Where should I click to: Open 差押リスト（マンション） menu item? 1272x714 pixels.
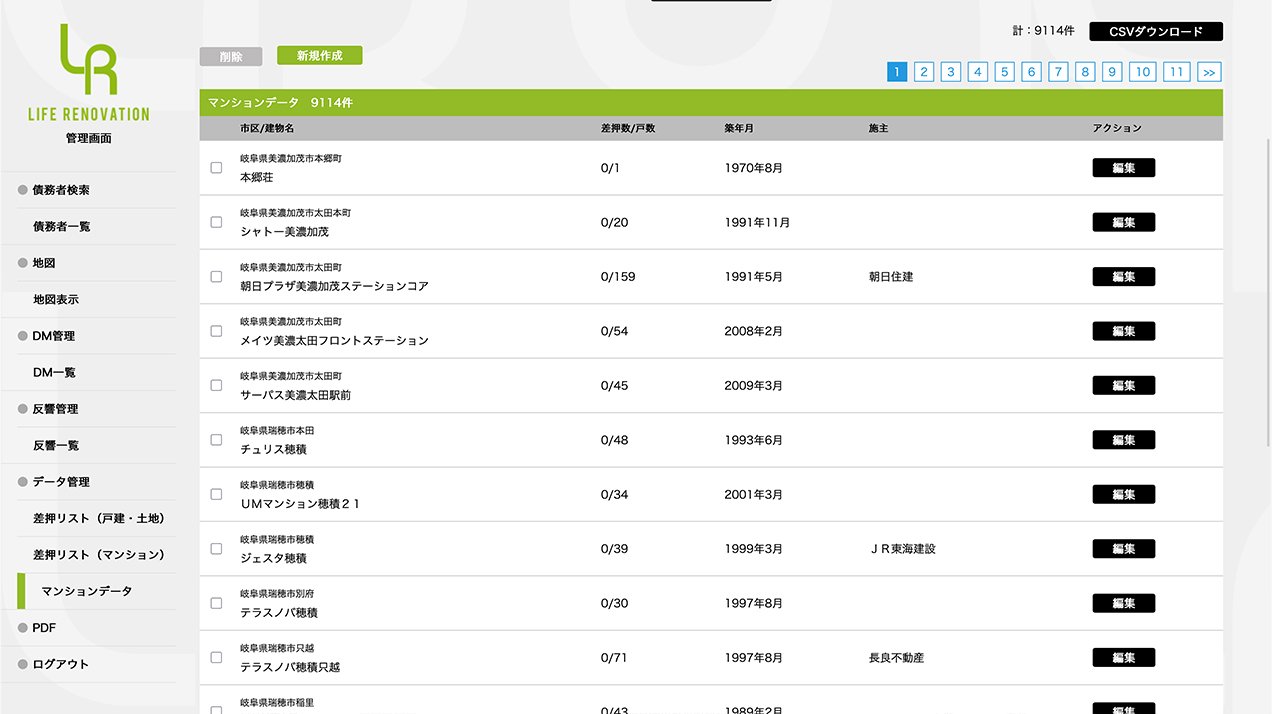click(x=98, y=555)
